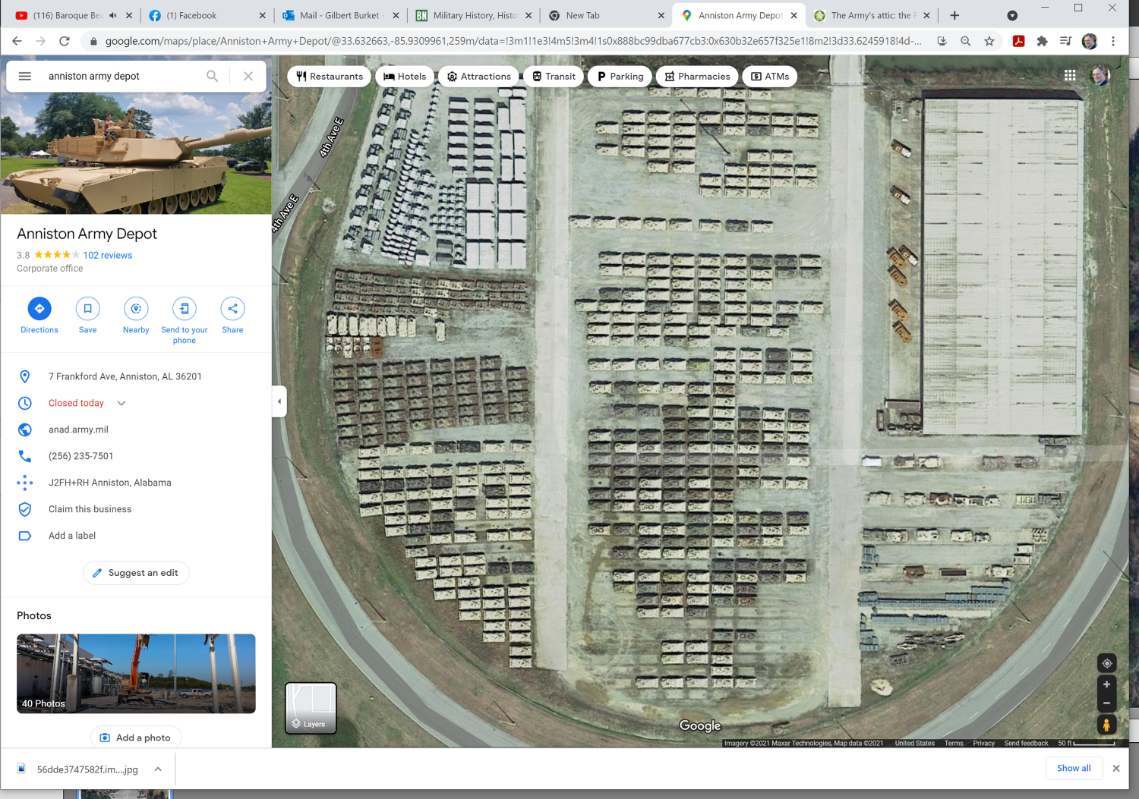Clear the anniston army depot search
Viewport: 1139px width, 799px height.
pos(248,76)
